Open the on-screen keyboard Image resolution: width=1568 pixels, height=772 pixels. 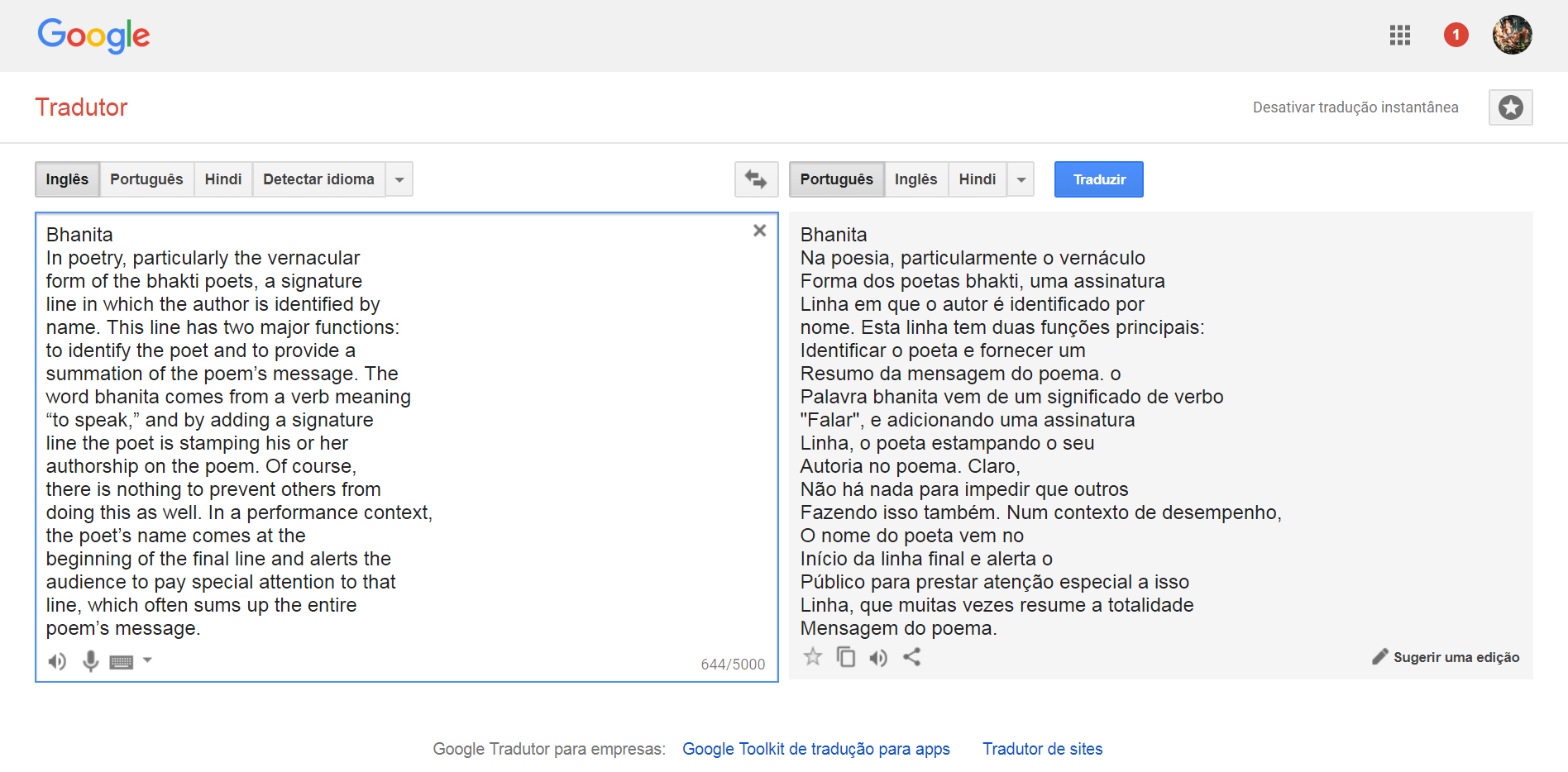click(122, 661)
